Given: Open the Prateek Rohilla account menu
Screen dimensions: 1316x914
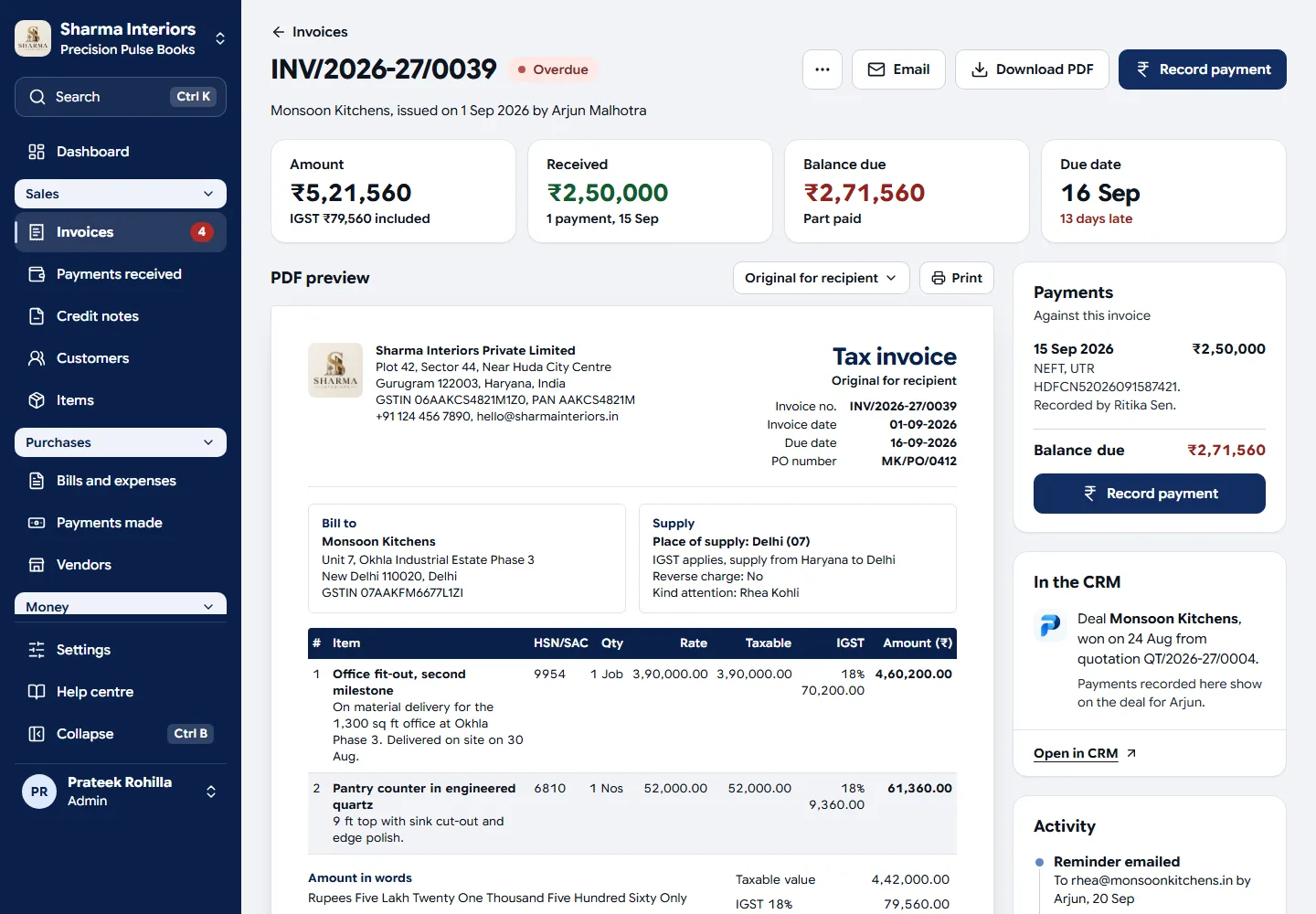Looking at the screenshot, I should click(x=121, y=792).
